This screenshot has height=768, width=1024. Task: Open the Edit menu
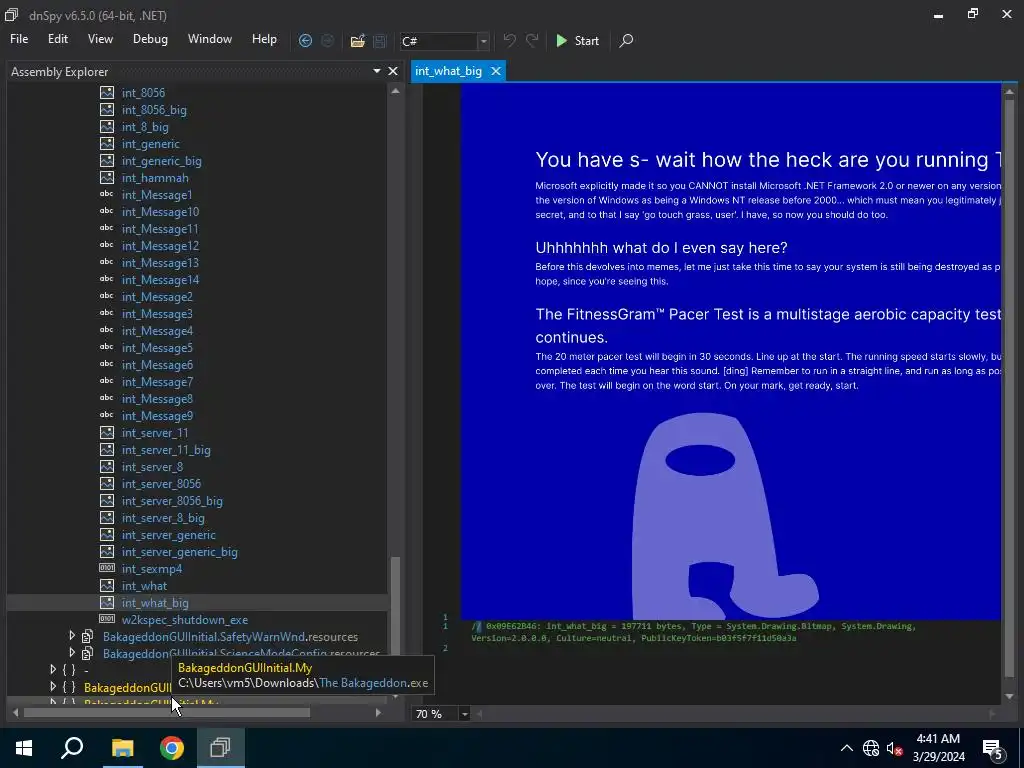click(x=57, y=39)
